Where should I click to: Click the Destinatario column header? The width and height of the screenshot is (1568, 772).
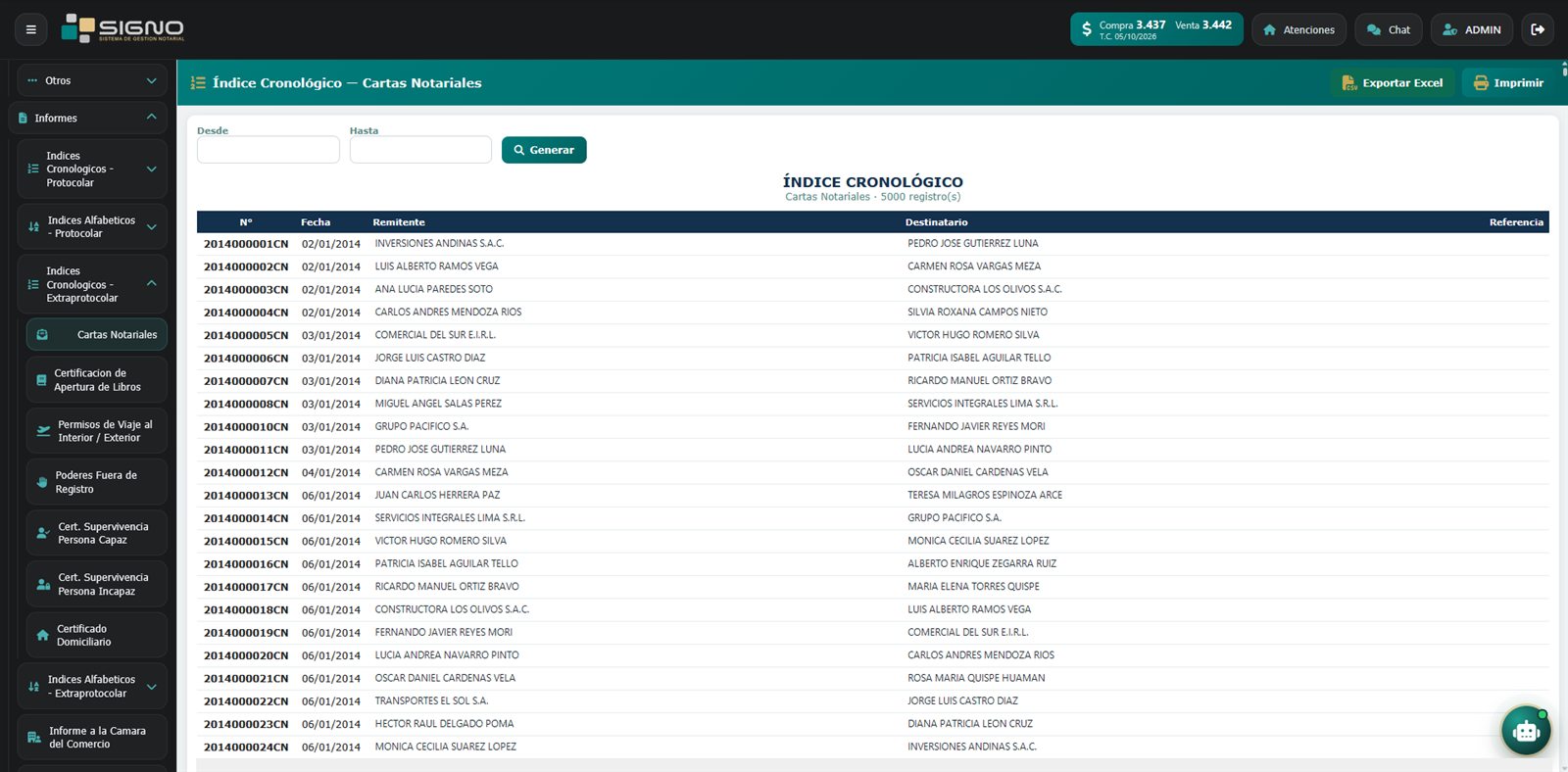[936, 222]
